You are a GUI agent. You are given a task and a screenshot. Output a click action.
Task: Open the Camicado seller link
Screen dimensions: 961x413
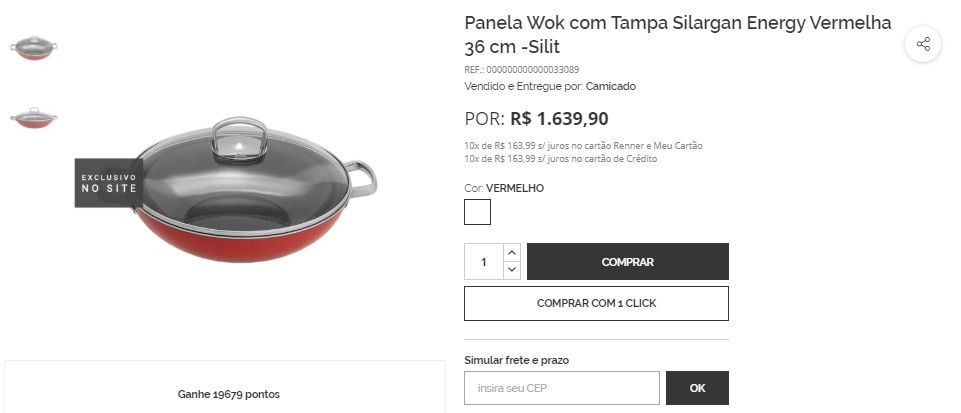(610, 86)
